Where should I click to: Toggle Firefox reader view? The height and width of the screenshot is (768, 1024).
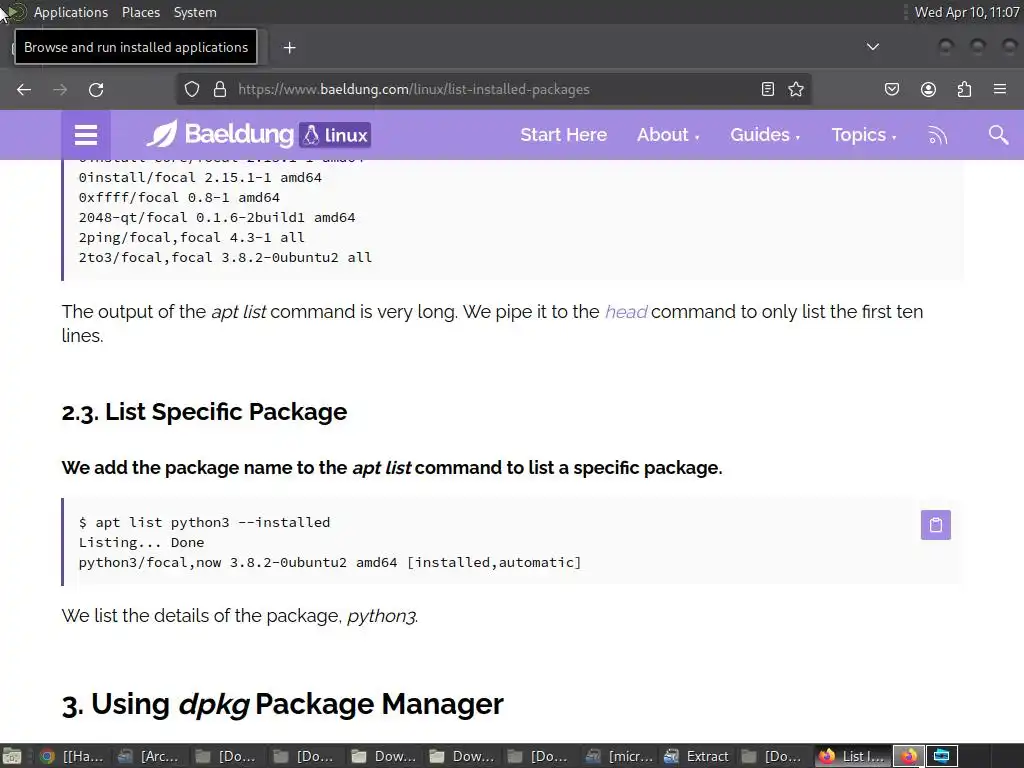click(768, 89)
